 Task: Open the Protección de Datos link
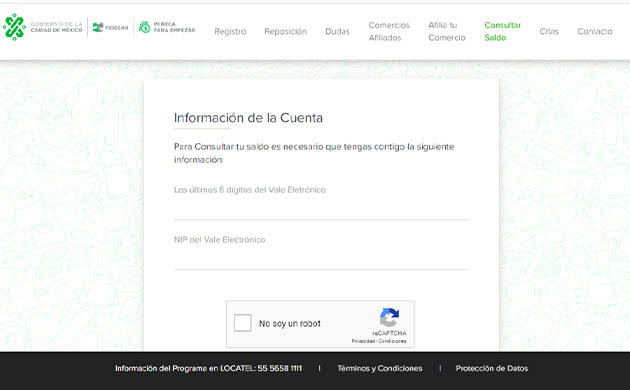(x=492, y=368)
